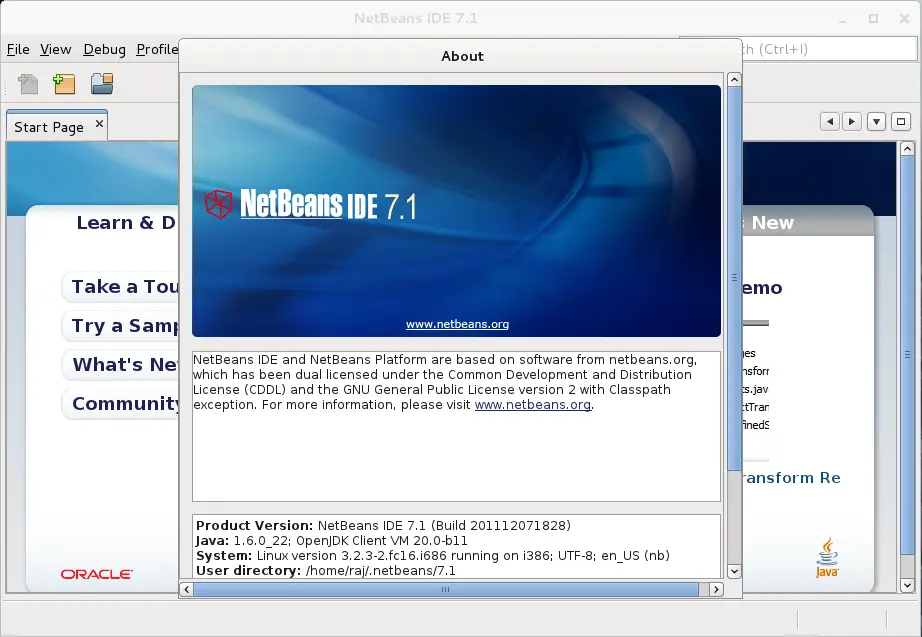Click the About dialog horizontal scrollbar thumb
Screen dimensions: 922x637
[446, 589]
